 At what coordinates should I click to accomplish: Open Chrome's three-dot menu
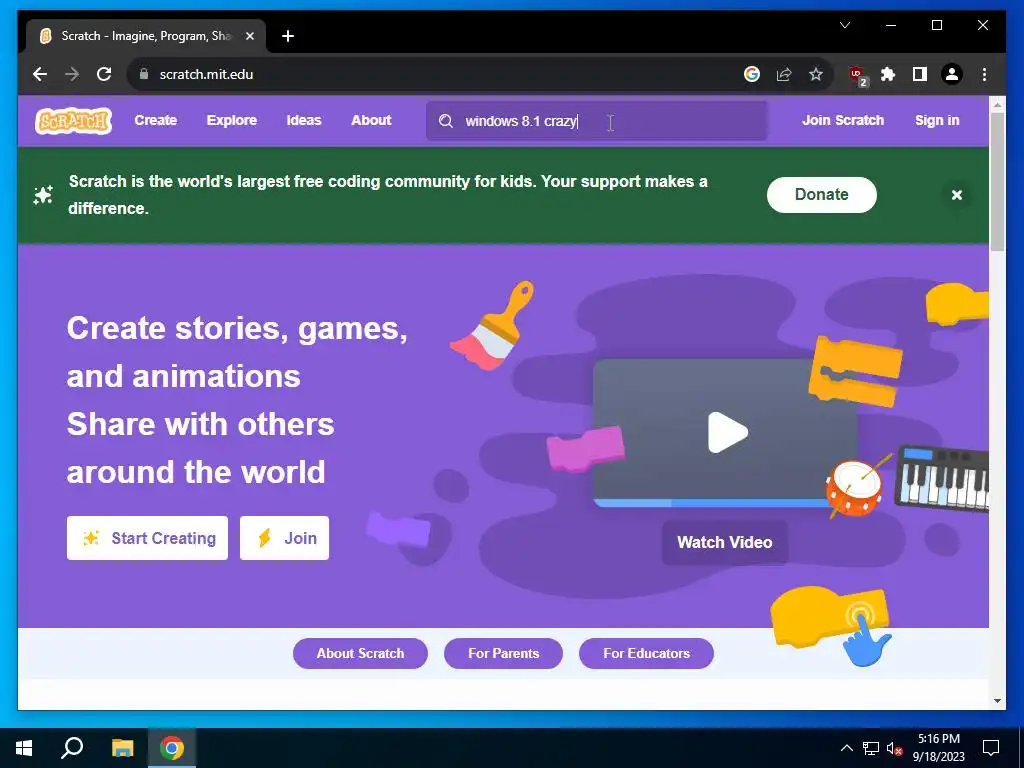click(984, 74)
